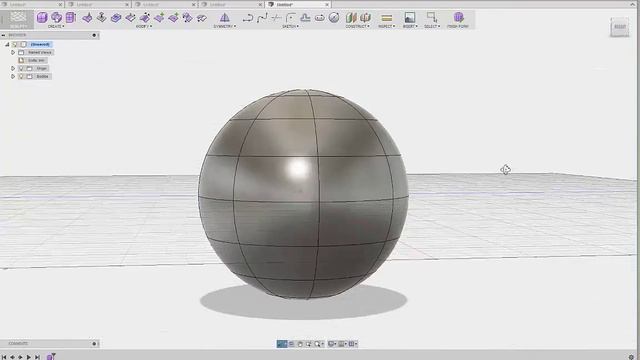Select the Bodies tree item

(42, 76)
